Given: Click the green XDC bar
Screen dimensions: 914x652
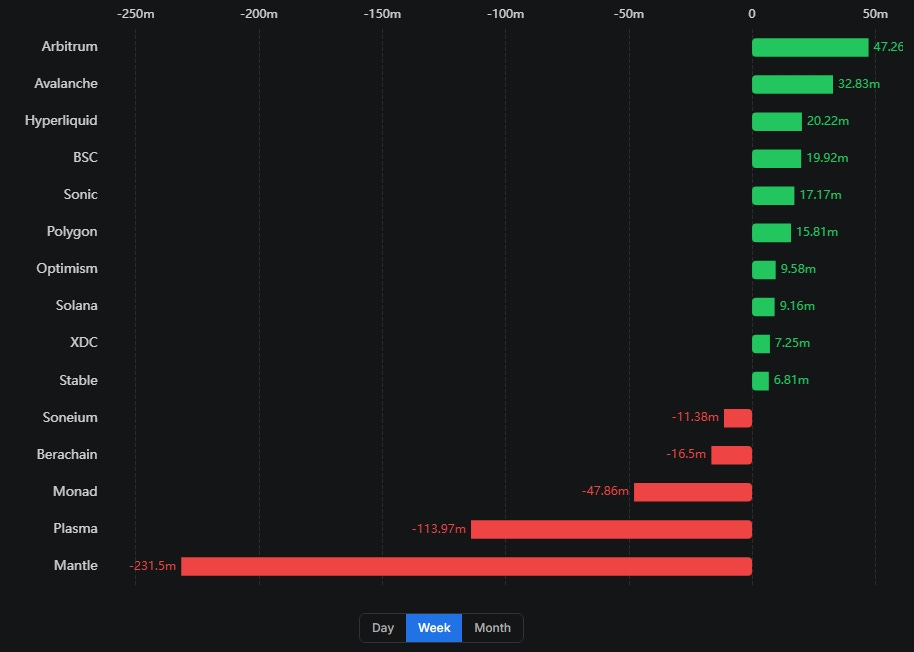Looking at the screenshot, I should tap(761, 343).
